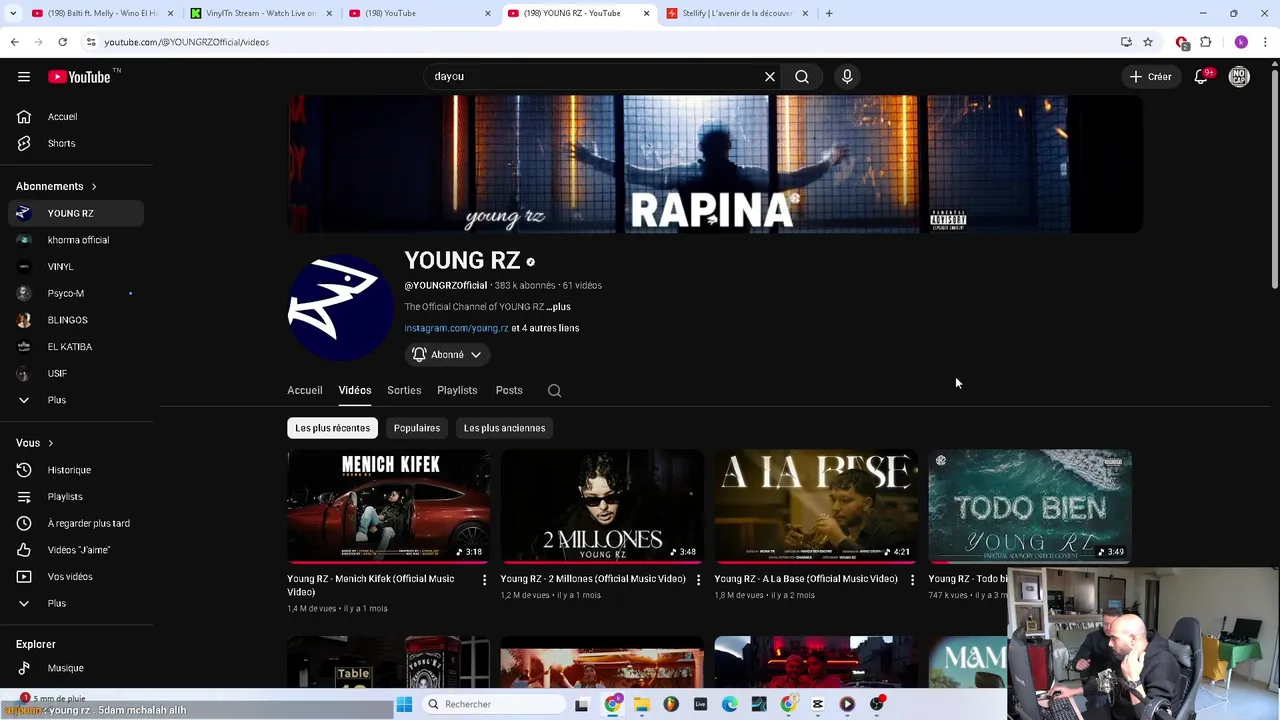Open the Abonné subscription dropdown
The width and height of the screenshot is (1280, 720).
(447, 355)
